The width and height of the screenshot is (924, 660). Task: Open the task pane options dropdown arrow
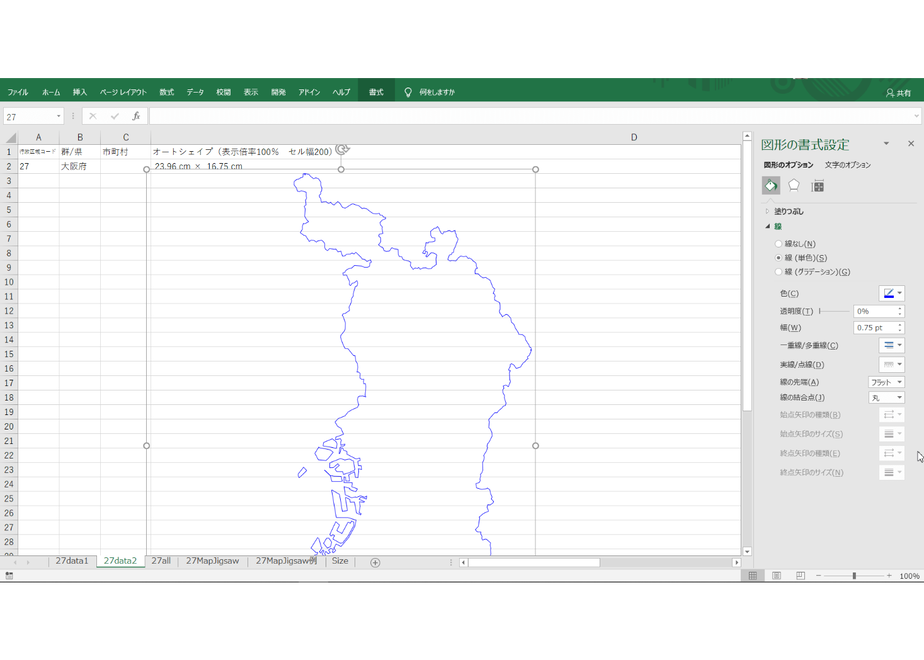[x=886, y=143]
